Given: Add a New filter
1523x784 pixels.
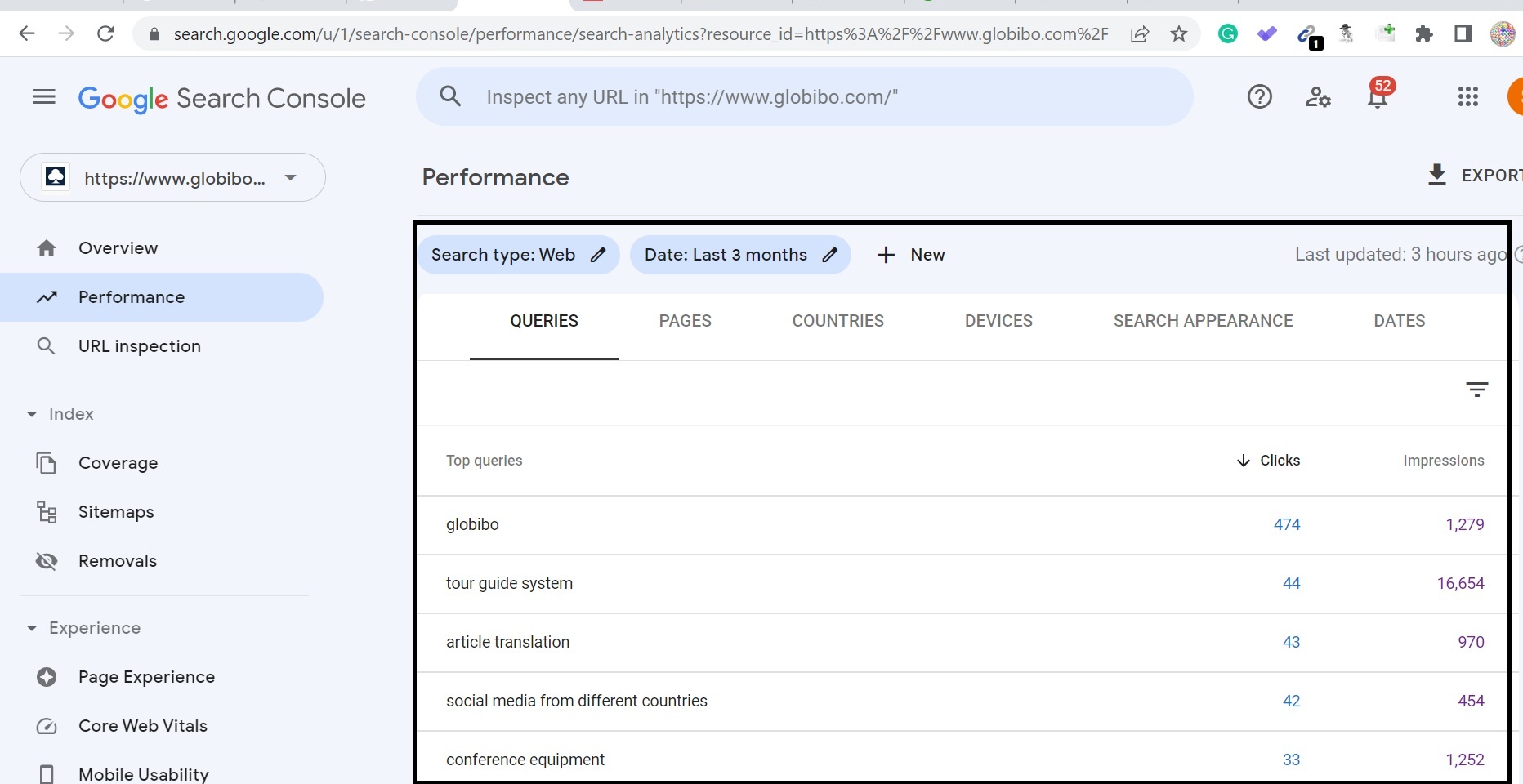Looking at the screenshot, I should [911, 255].
